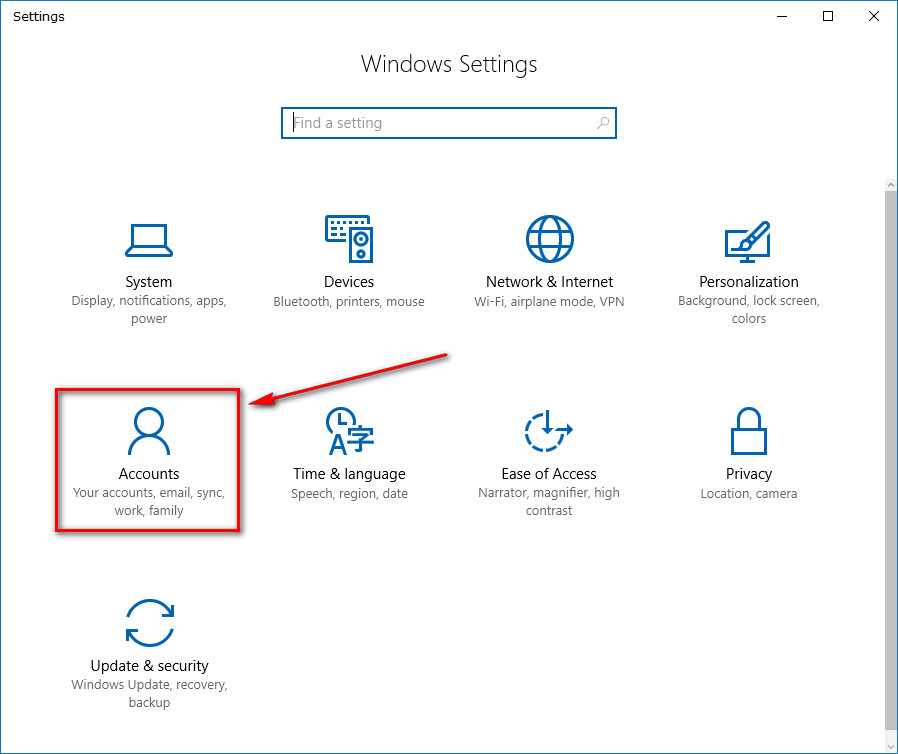
Task: Maximize the Settings window
Action: [x=828, y=16]
